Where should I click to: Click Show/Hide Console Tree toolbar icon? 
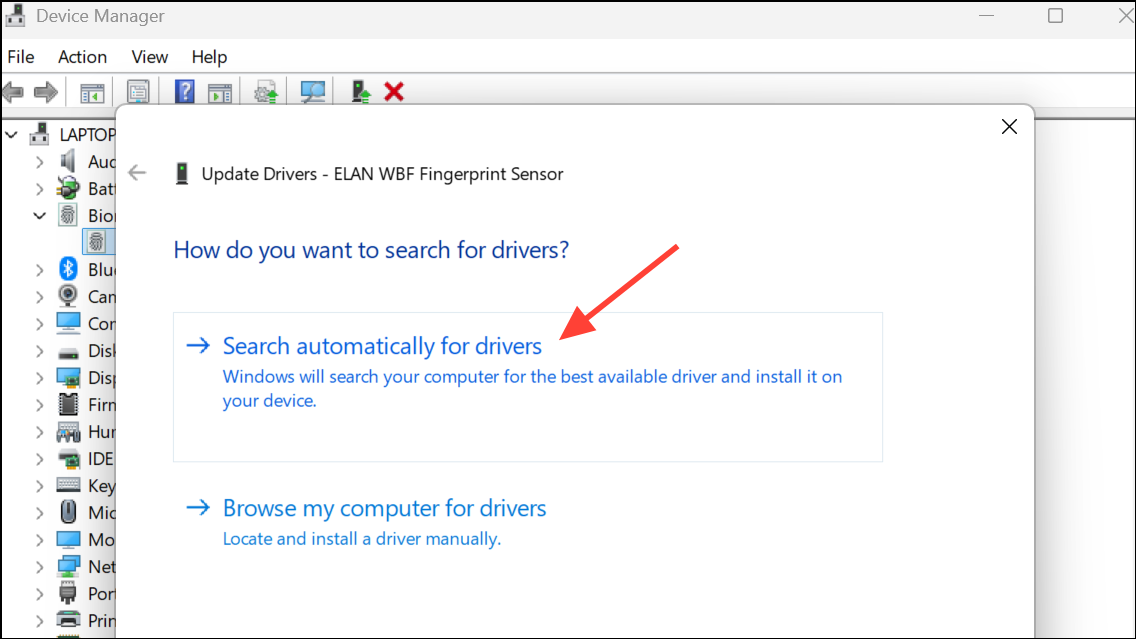point(92,92)
